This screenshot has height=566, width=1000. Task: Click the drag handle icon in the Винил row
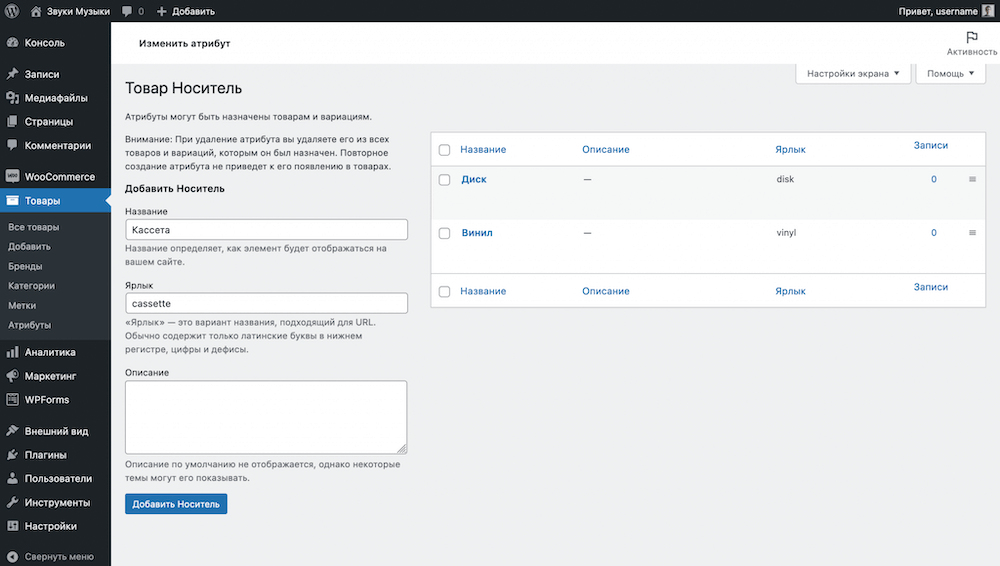(973, 233)
